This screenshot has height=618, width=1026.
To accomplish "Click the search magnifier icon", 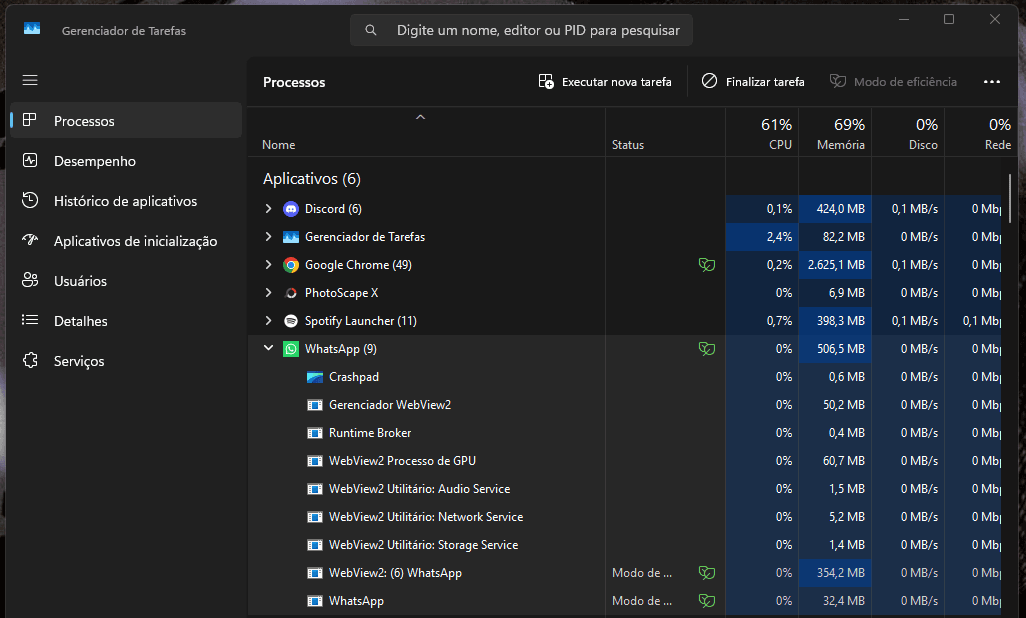I will [x=370, y=30].
